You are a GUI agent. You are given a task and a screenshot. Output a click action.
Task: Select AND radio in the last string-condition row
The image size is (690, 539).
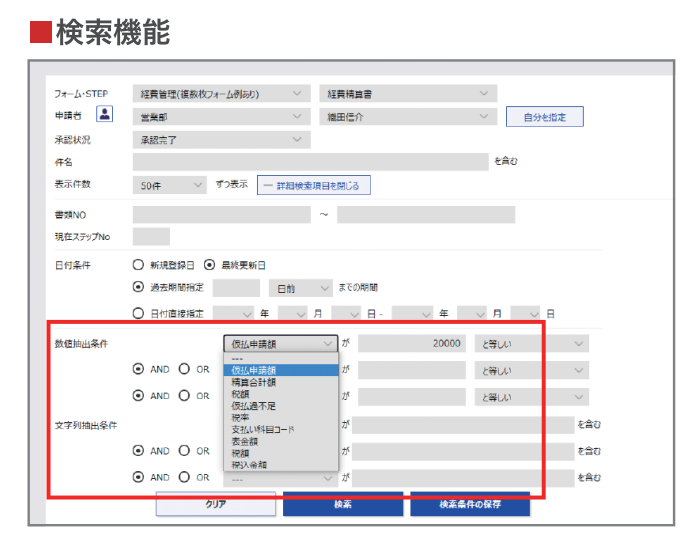click(138, 477)
